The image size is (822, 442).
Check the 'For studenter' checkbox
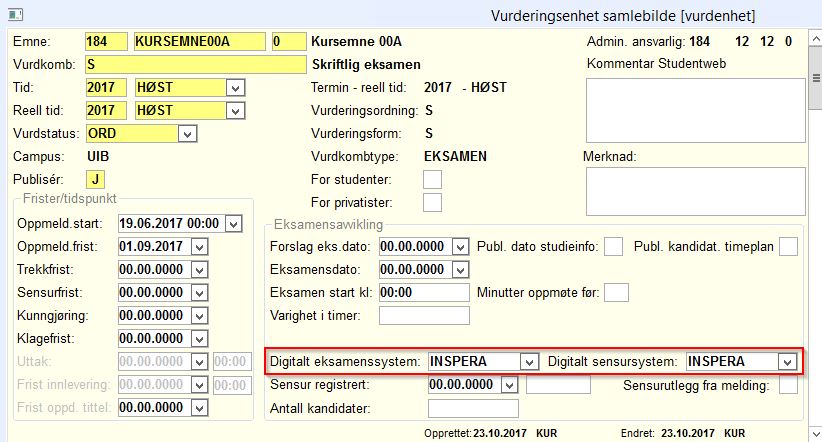pyautogui.click(x=432, y=180)
